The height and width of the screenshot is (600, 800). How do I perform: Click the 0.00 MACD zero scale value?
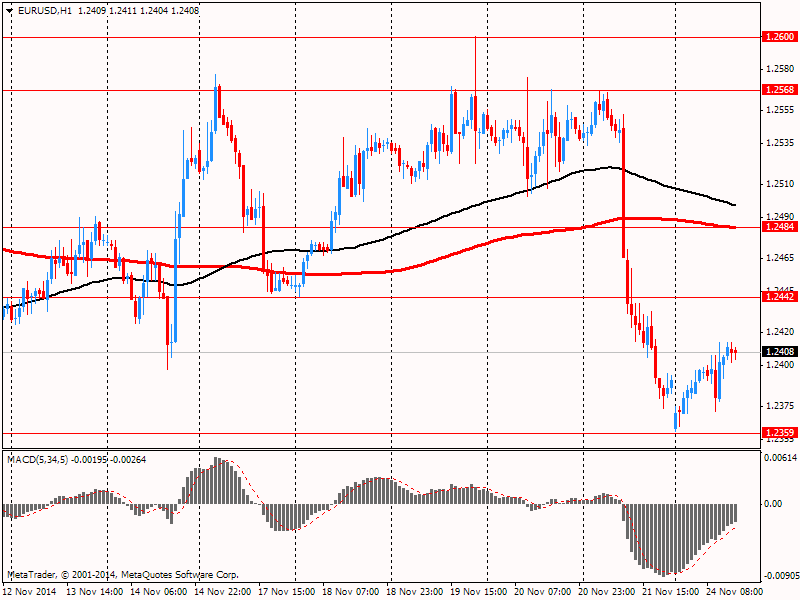point(773,504)
